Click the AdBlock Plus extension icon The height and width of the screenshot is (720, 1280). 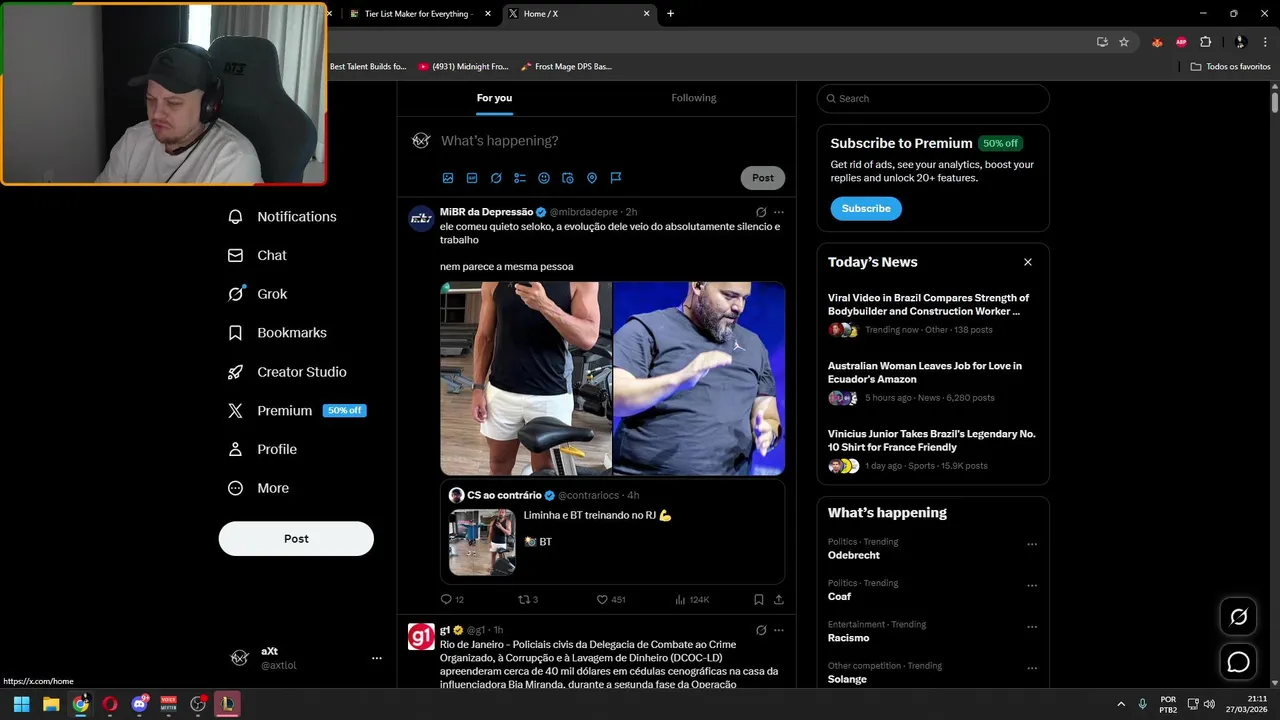tap(1181, 42)
